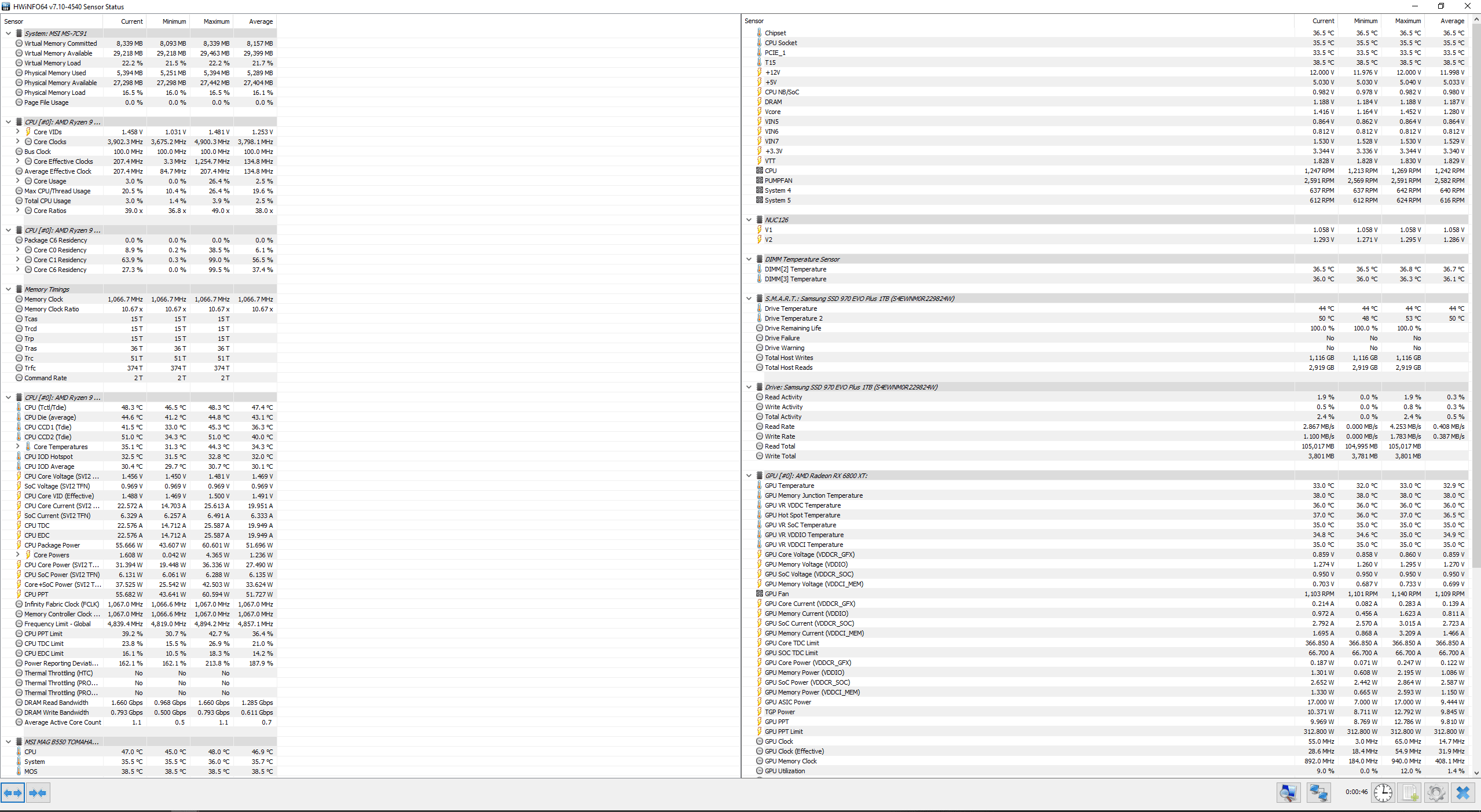Click the expand sensor columns arrows button
Screen dimensions: 1481x812
coord(13,792)
